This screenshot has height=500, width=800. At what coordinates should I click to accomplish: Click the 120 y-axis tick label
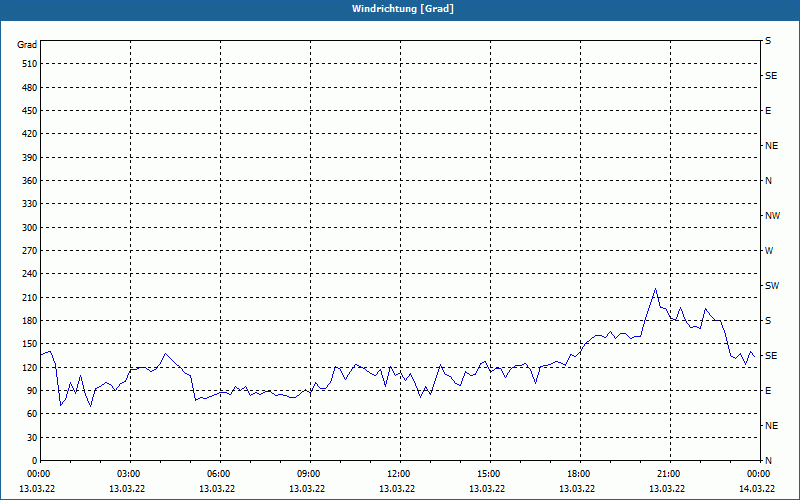[30, 367]
